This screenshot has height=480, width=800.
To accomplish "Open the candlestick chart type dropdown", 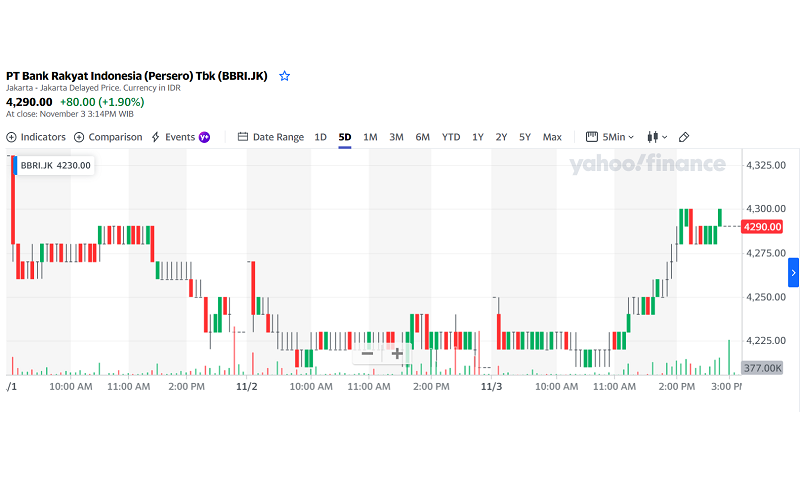I will 657,137.
